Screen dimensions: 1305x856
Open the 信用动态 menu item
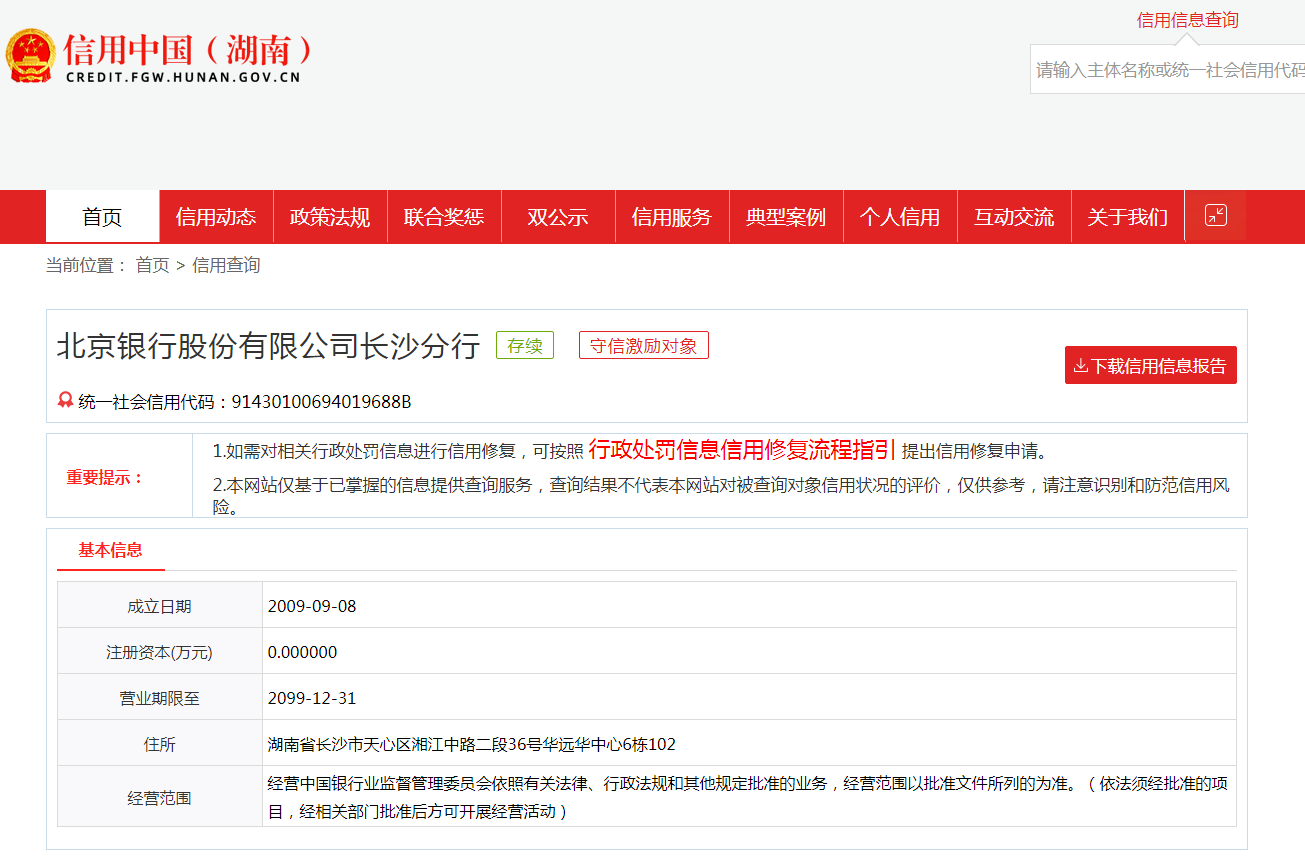click(x=216, y=217)
